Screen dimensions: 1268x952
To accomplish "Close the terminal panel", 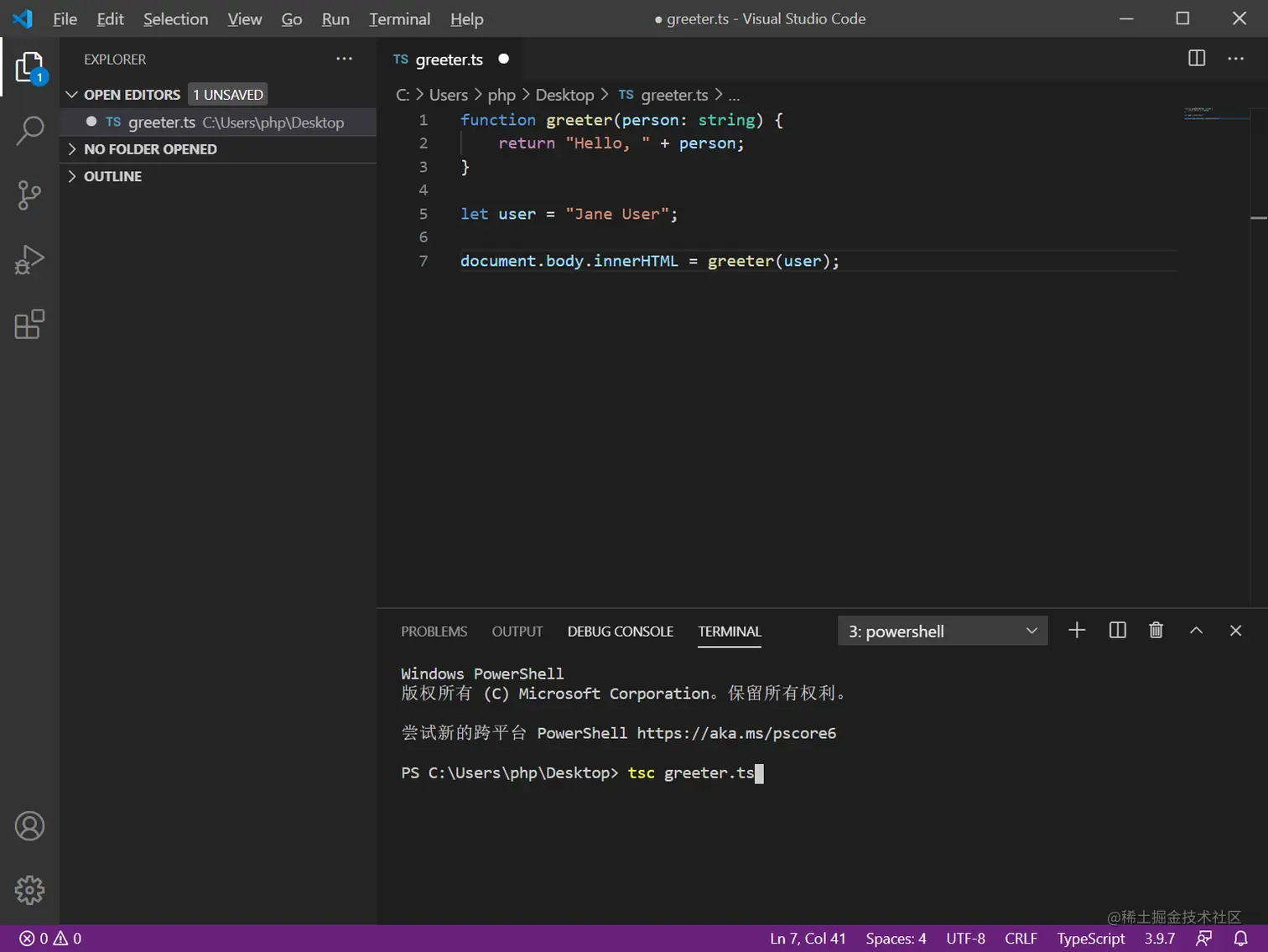I will point(1235,630).
